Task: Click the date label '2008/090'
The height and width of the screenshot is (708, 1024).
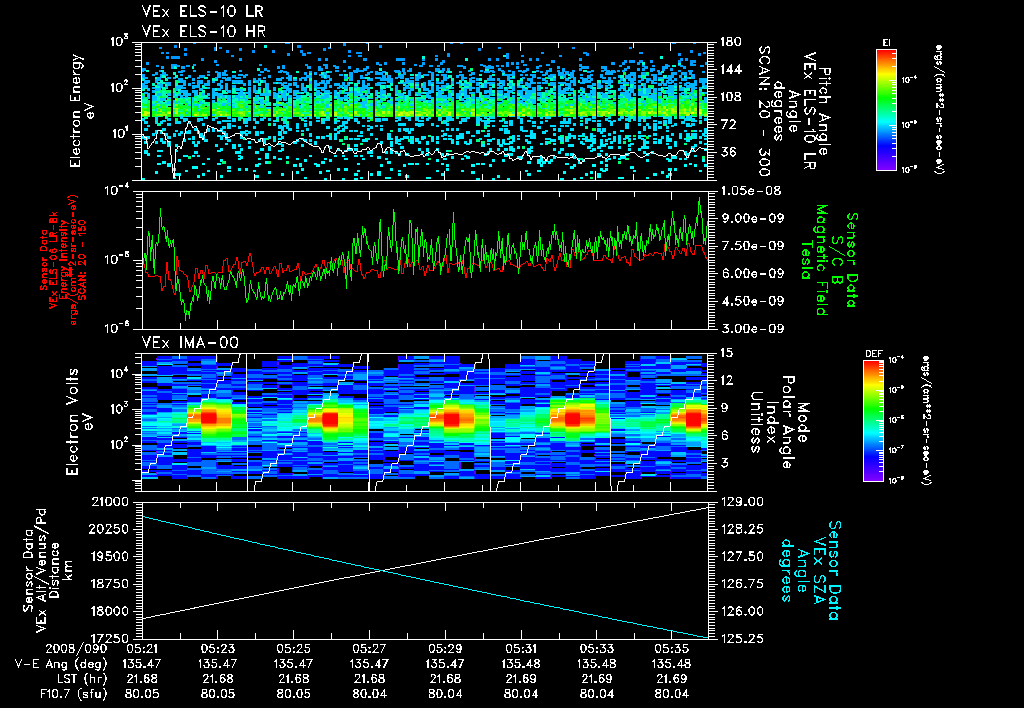Action: tap(76, 649)
